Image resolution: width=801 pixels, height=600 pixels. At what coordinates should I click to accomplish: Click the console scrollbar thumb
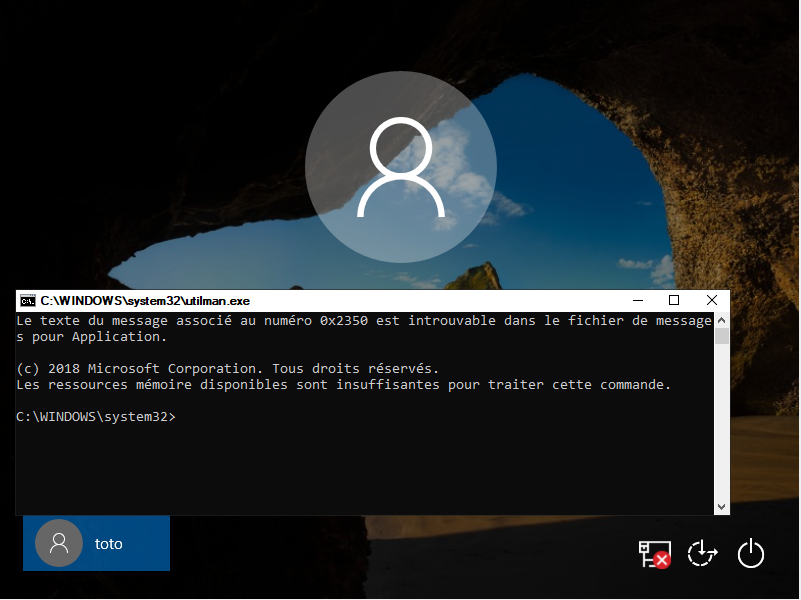tap(721, 337)
